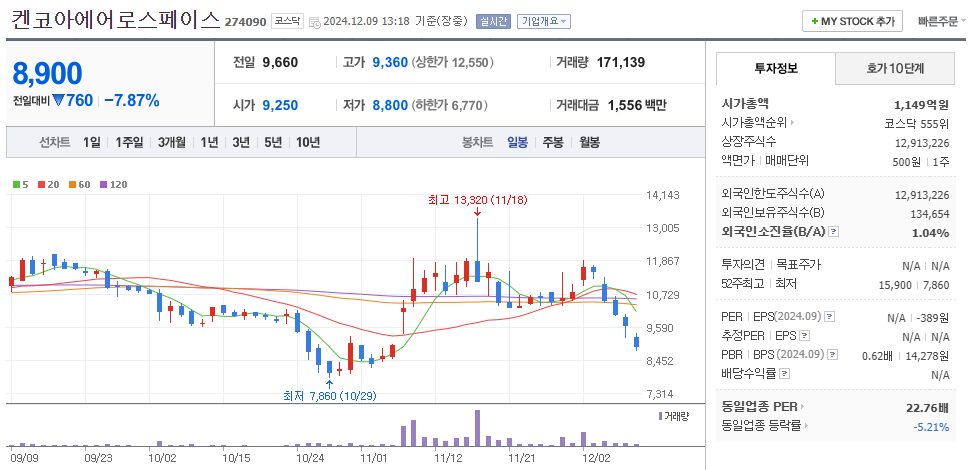968x470 pixels.
Task: Click the help icon beside 배당수익률
Action: [785, 374]
